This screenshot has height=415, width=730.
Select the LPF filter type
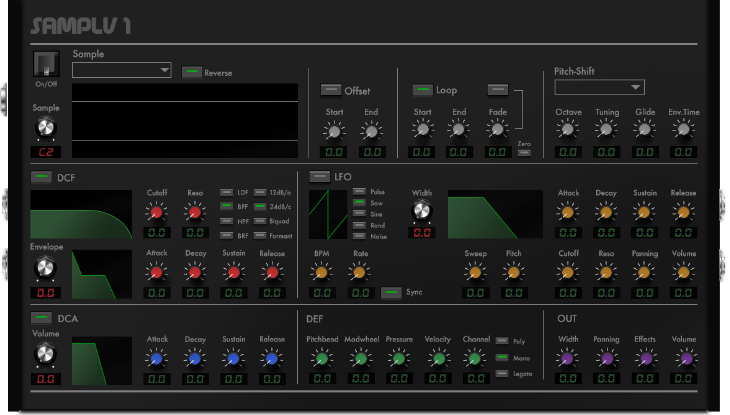pos(227,192)
